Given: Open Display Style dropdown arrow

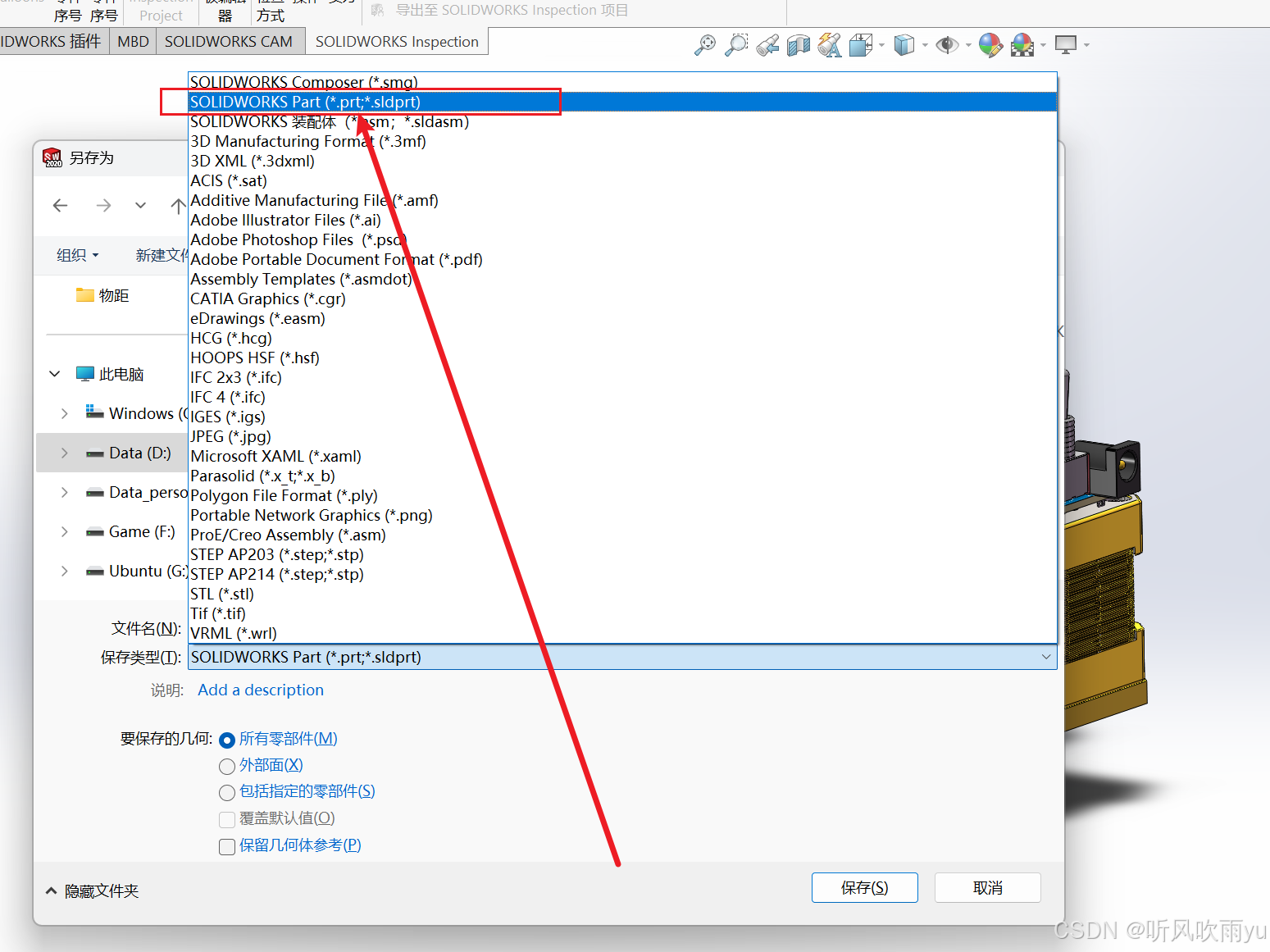Looking at the screenshot, I should 925,45.
